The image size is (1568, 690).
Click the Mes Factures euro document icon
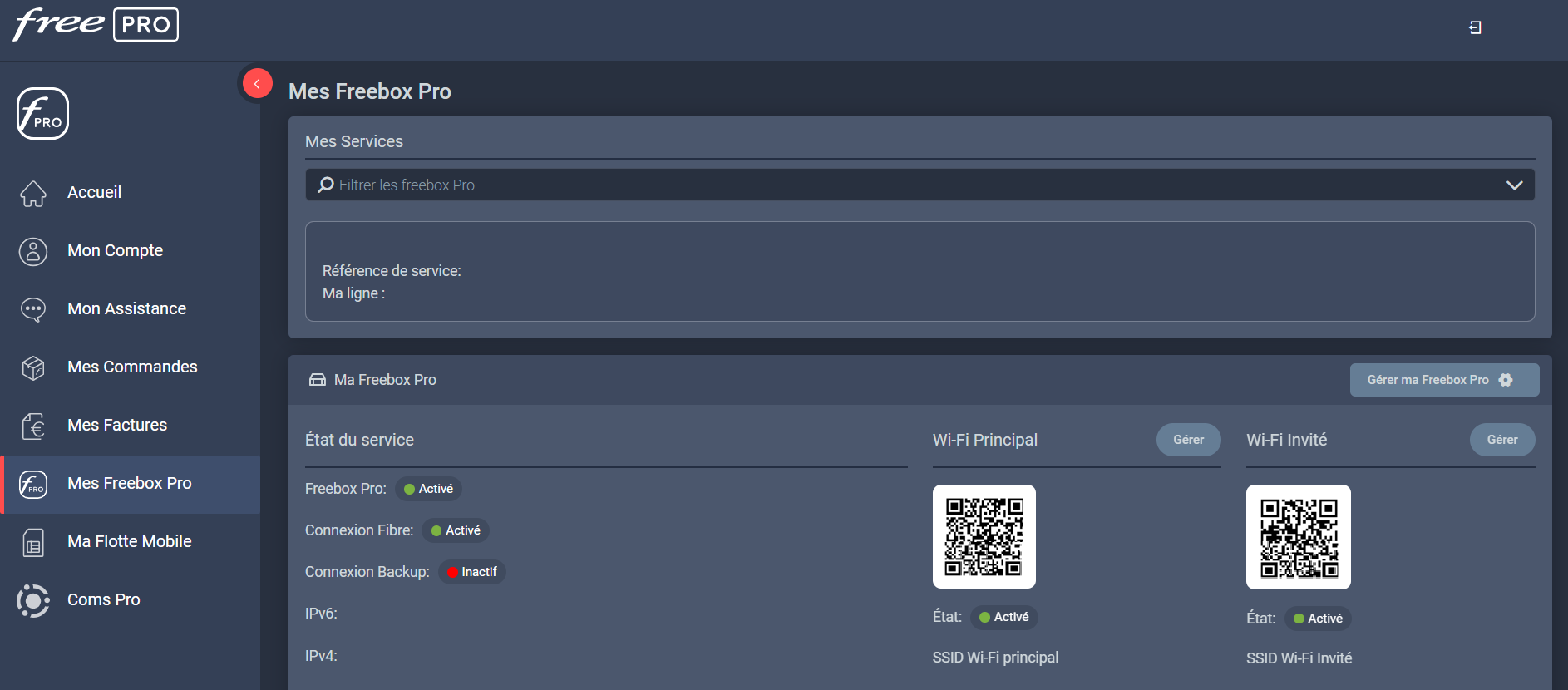pyautogui.click(x=33, y=426)
